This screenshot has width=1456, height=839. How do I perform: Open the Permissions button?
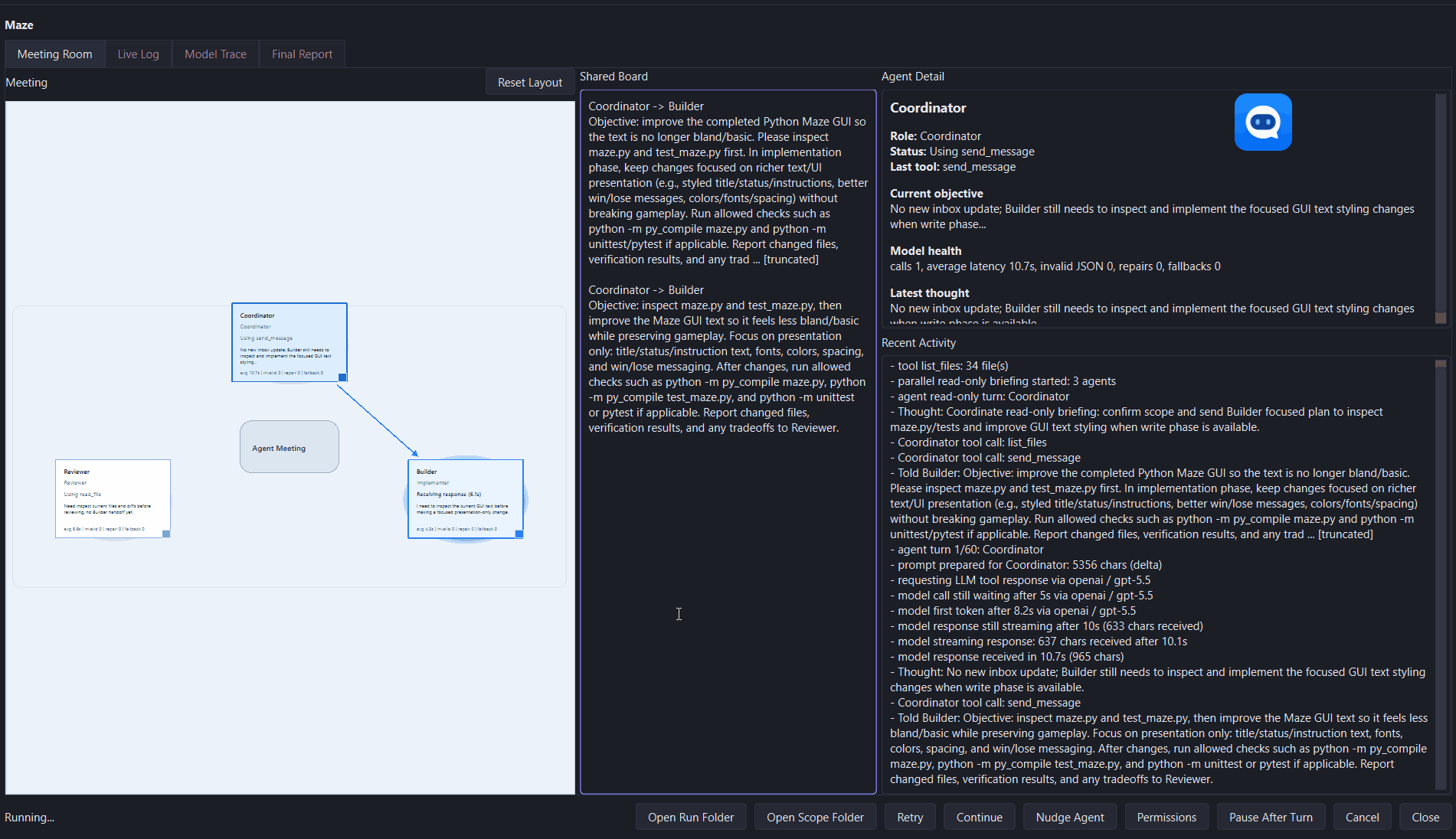tap(1166, 818)
